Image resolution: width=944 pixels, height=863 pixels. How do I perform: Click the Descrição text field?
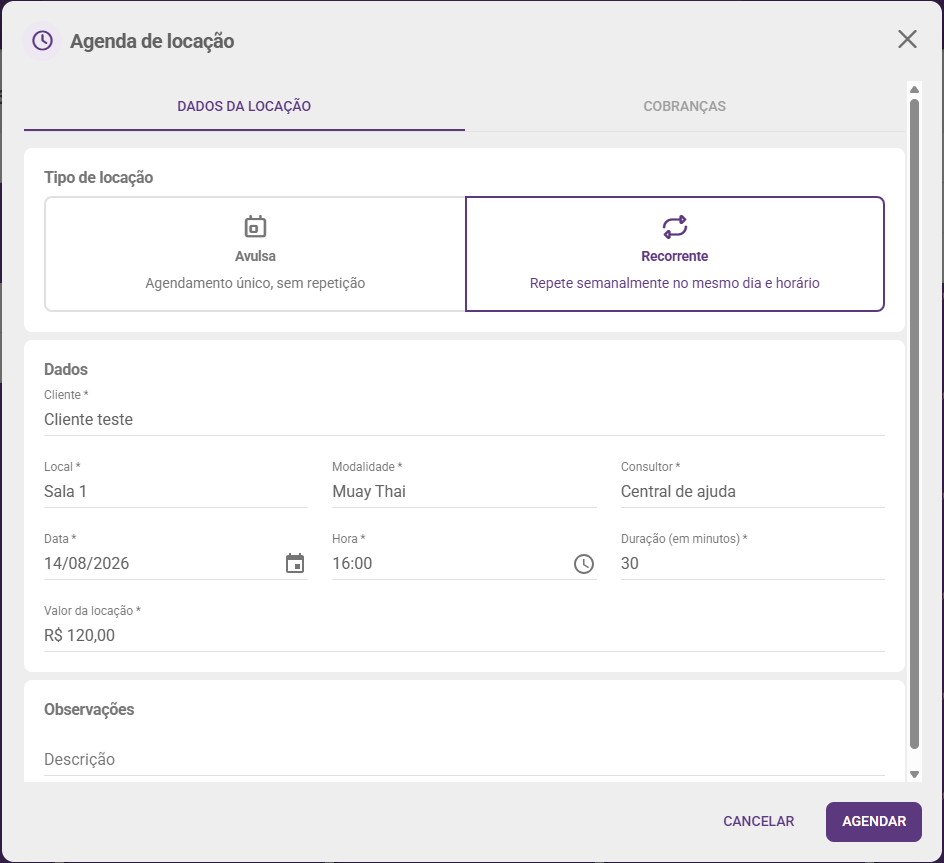click(x=464, y=759)
